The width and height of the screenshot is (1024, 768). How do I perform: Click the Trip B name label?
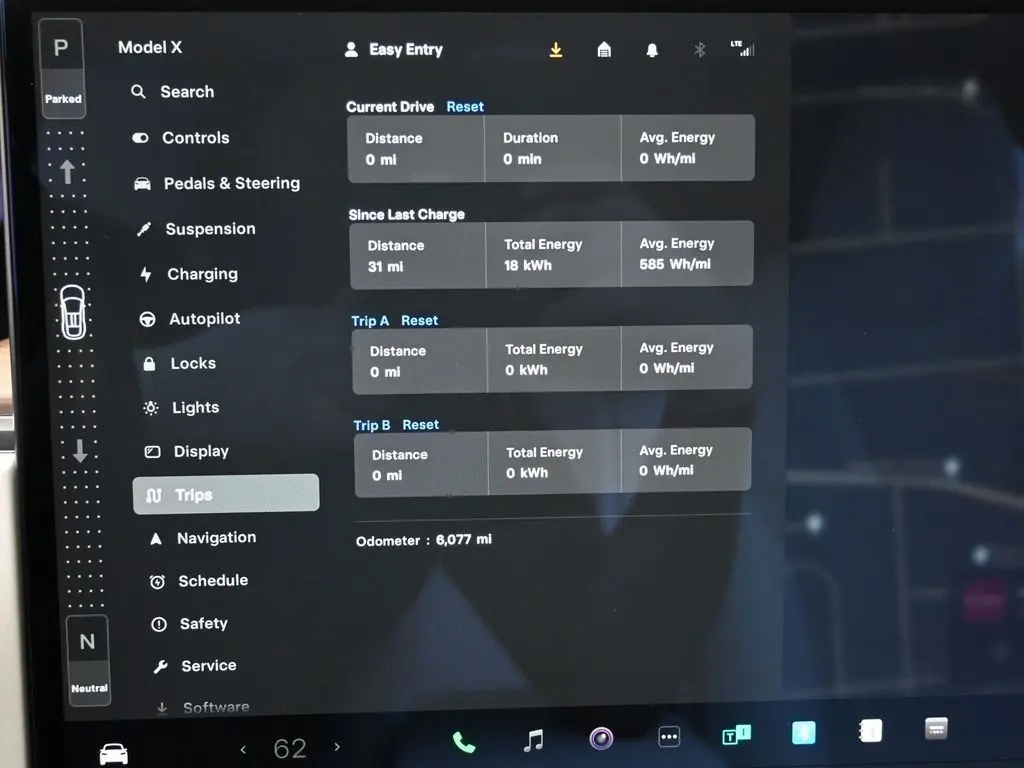(372, 425)
